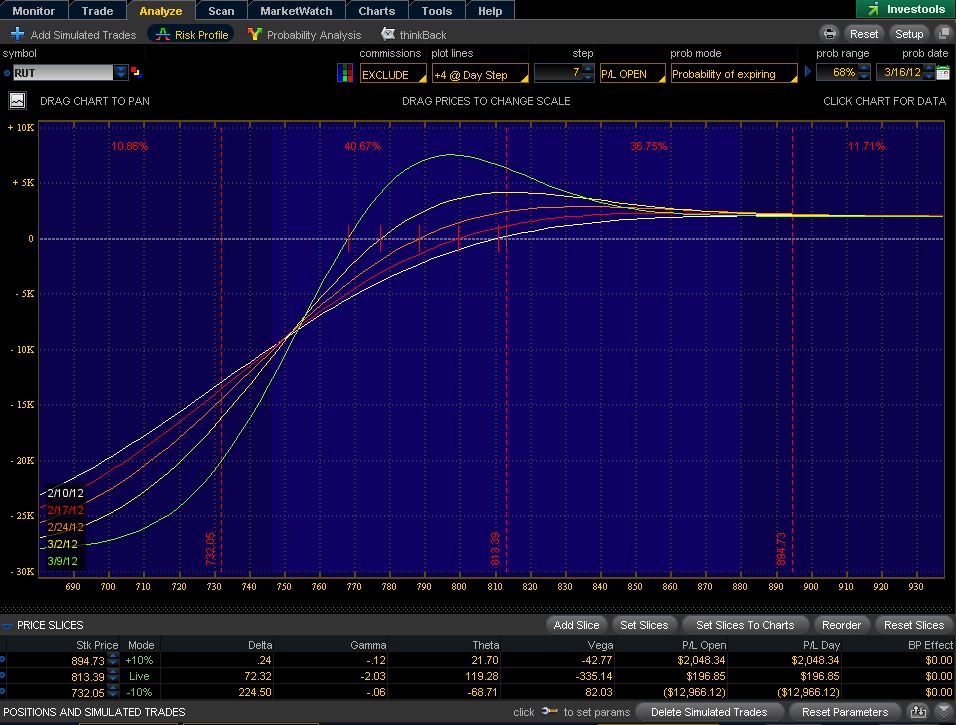Adjust the 732.05 stock price stepper

pos(113,691)
